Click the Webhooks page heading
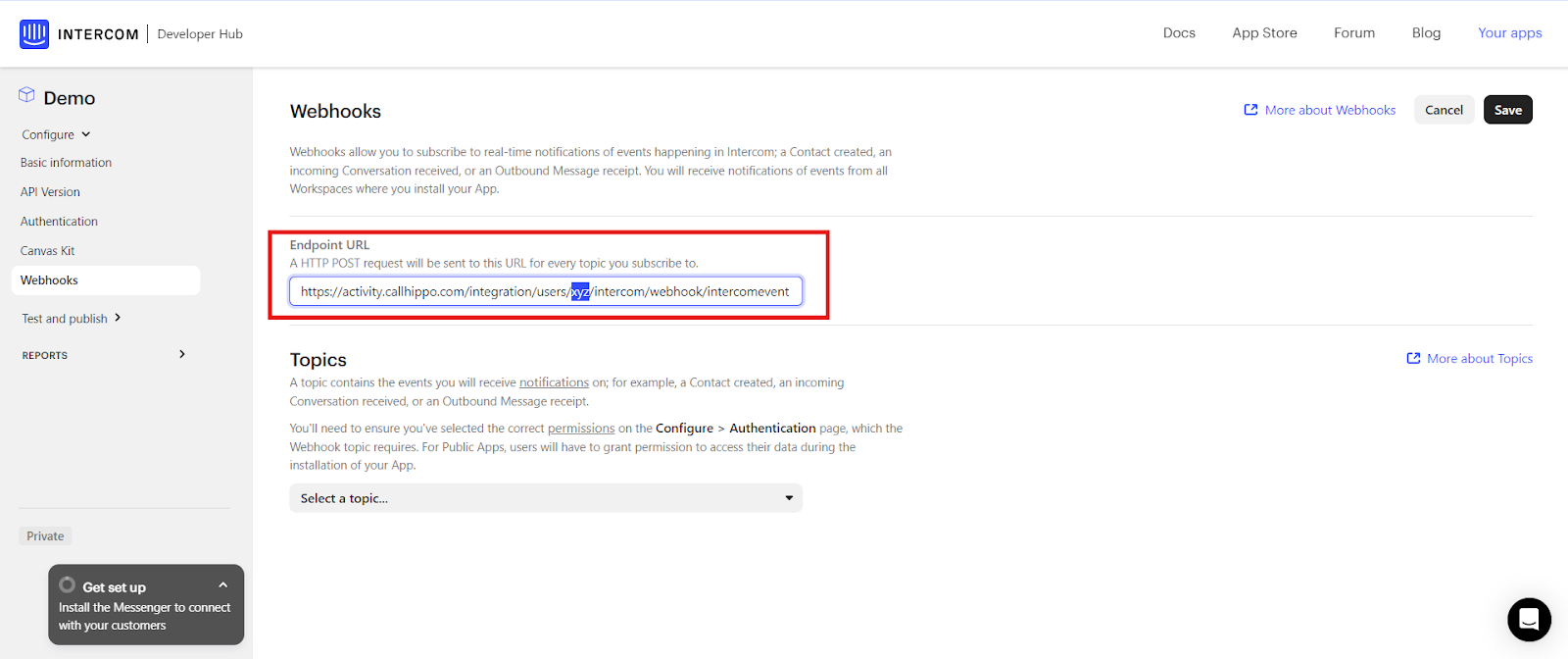Viewport: 1568px width, 659px height. (x=335, y=111)
